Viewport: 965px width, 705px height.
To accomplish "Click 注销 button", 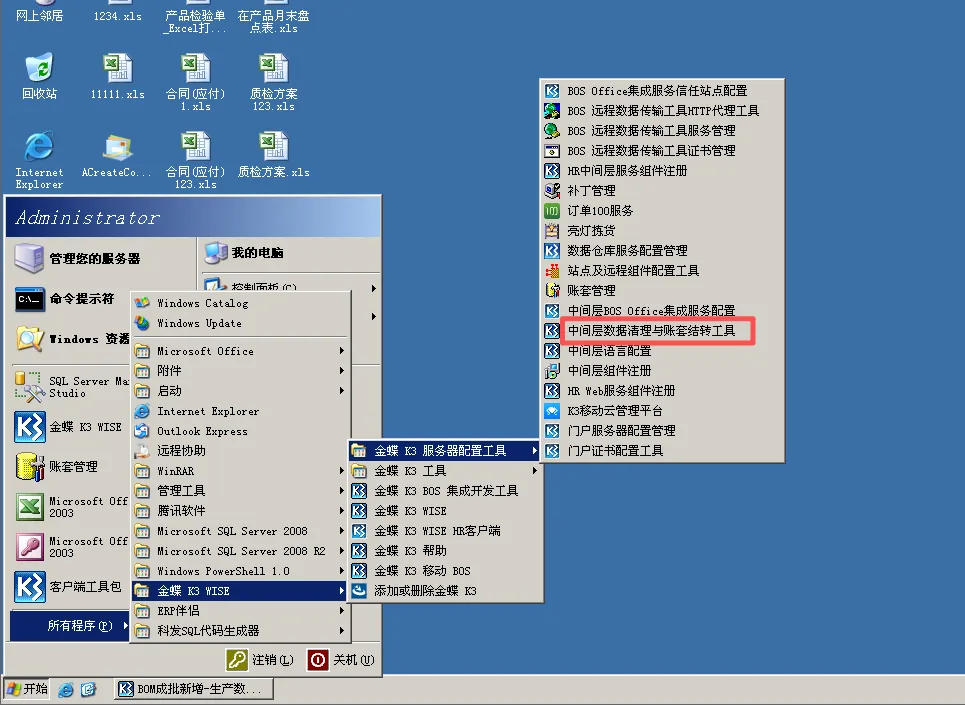I will point(260,660).
